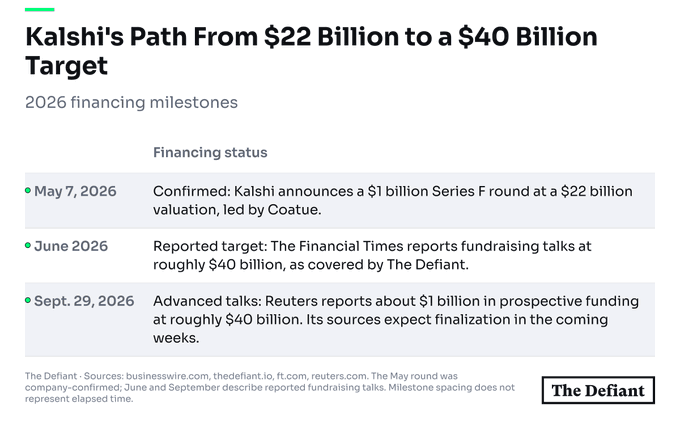680x422 pixels.
Task: Click the Reported target Financial Times description
Action: 372,255
